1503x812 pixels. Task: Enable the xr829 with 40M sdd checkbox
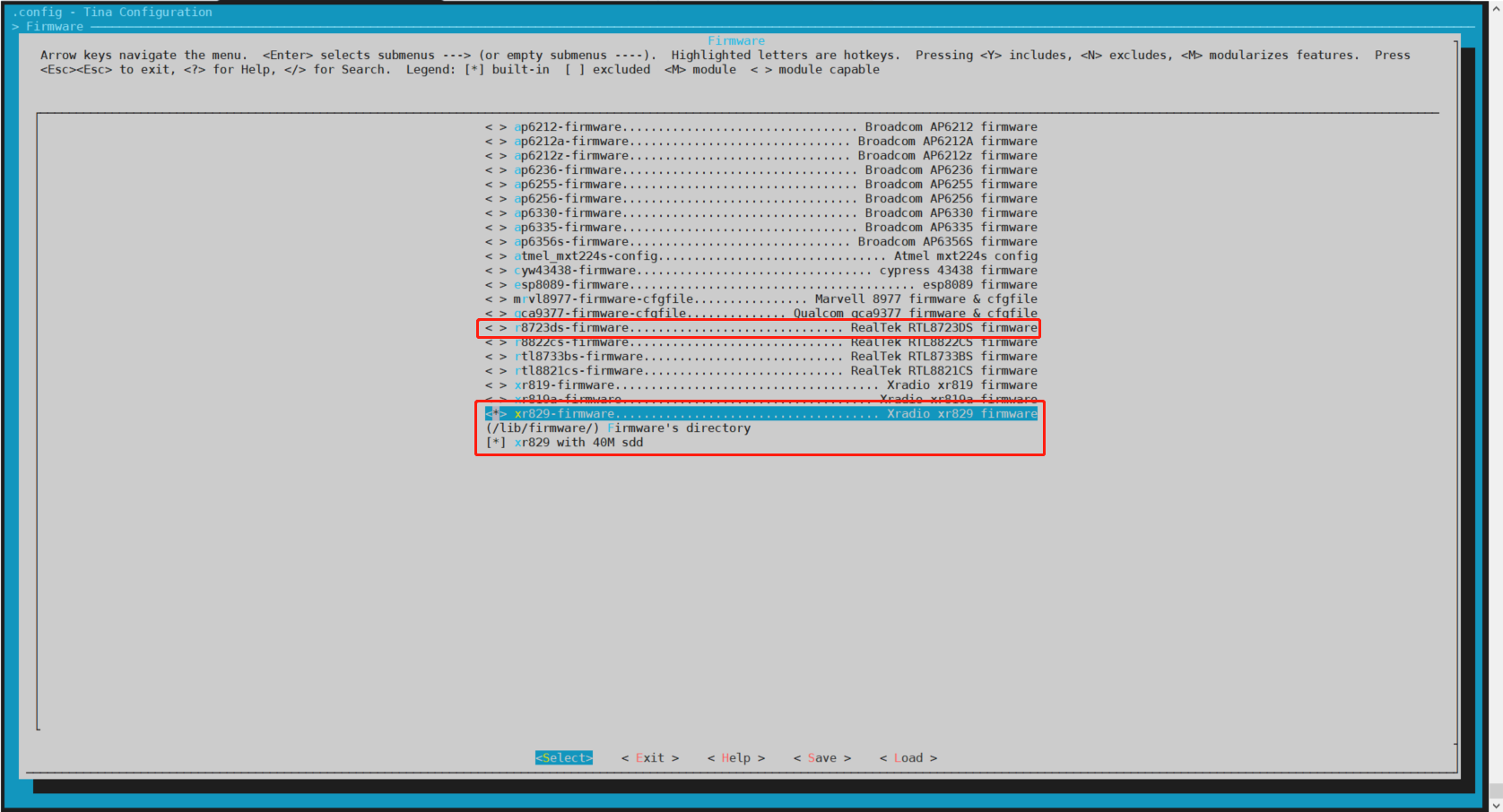[495, 443]
